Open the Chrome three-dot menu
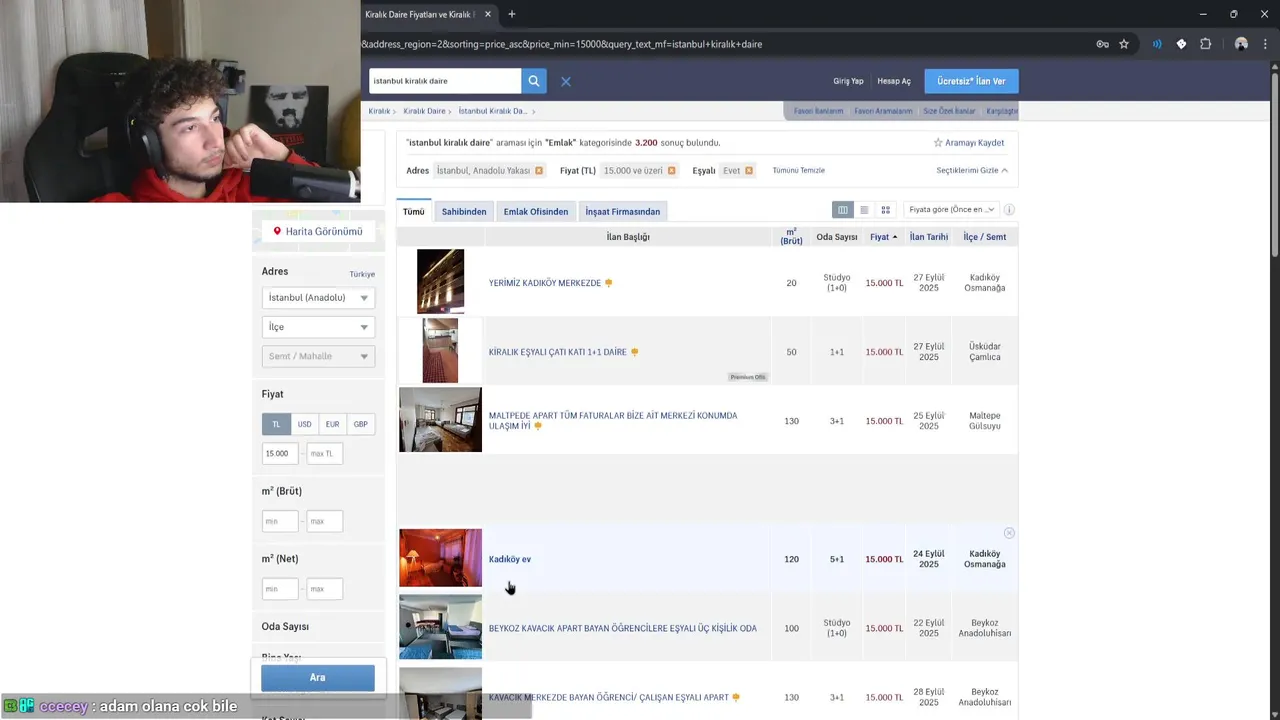Viewport: 1280px width, 720px height. [1265, 44]
